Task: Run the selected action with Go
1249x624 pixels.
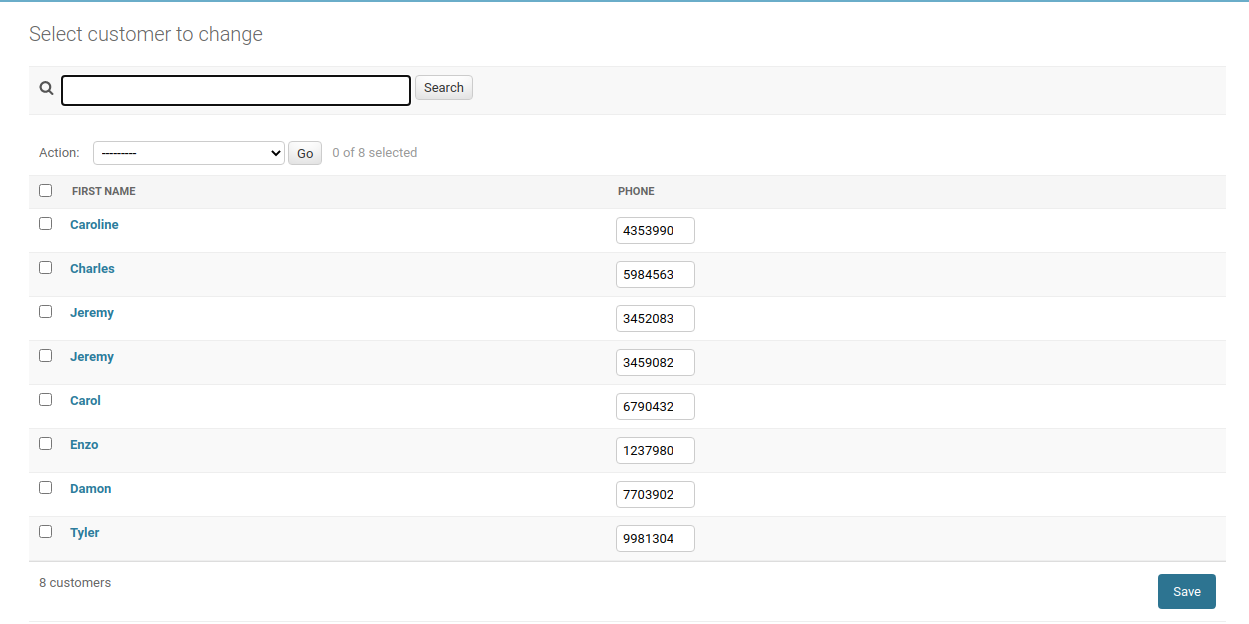Action: coord(305,153)
